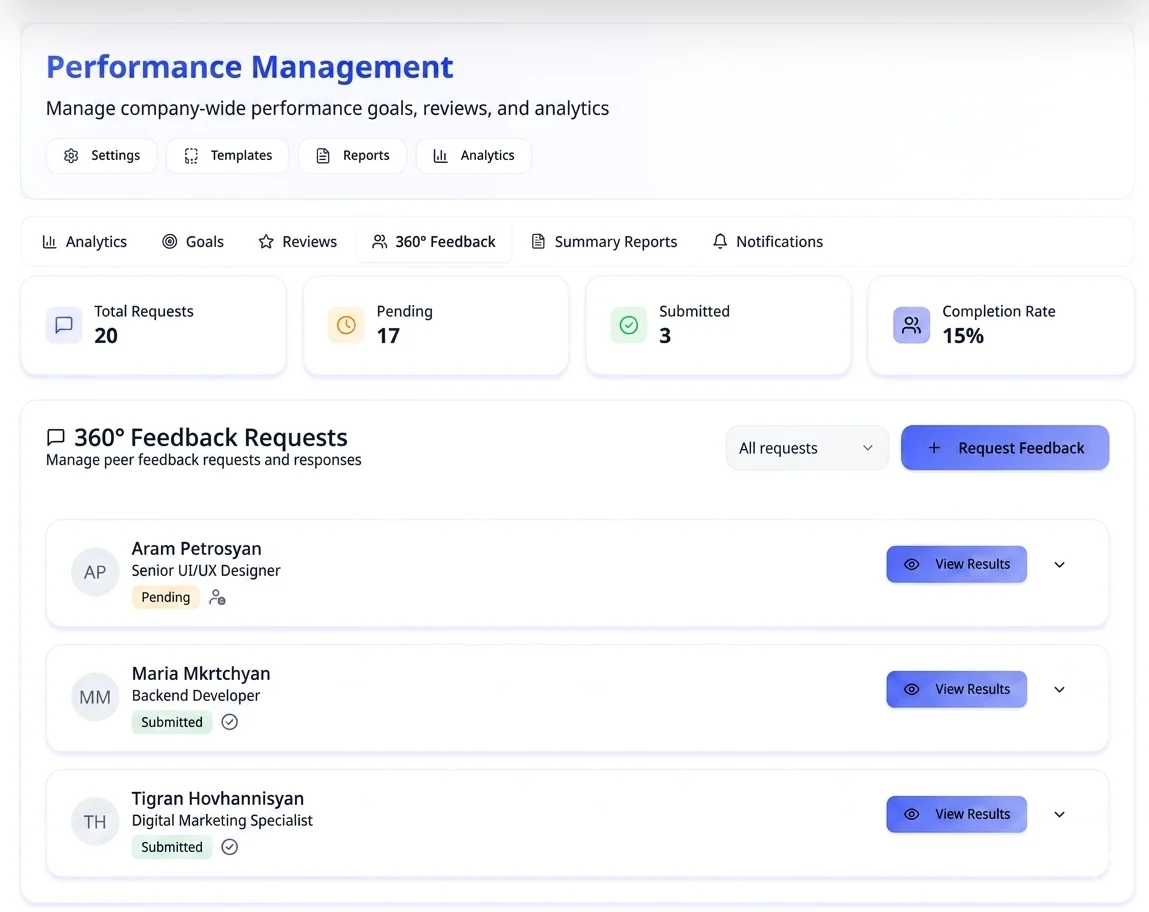Open the Notifications tab

[x=768, y=242]
